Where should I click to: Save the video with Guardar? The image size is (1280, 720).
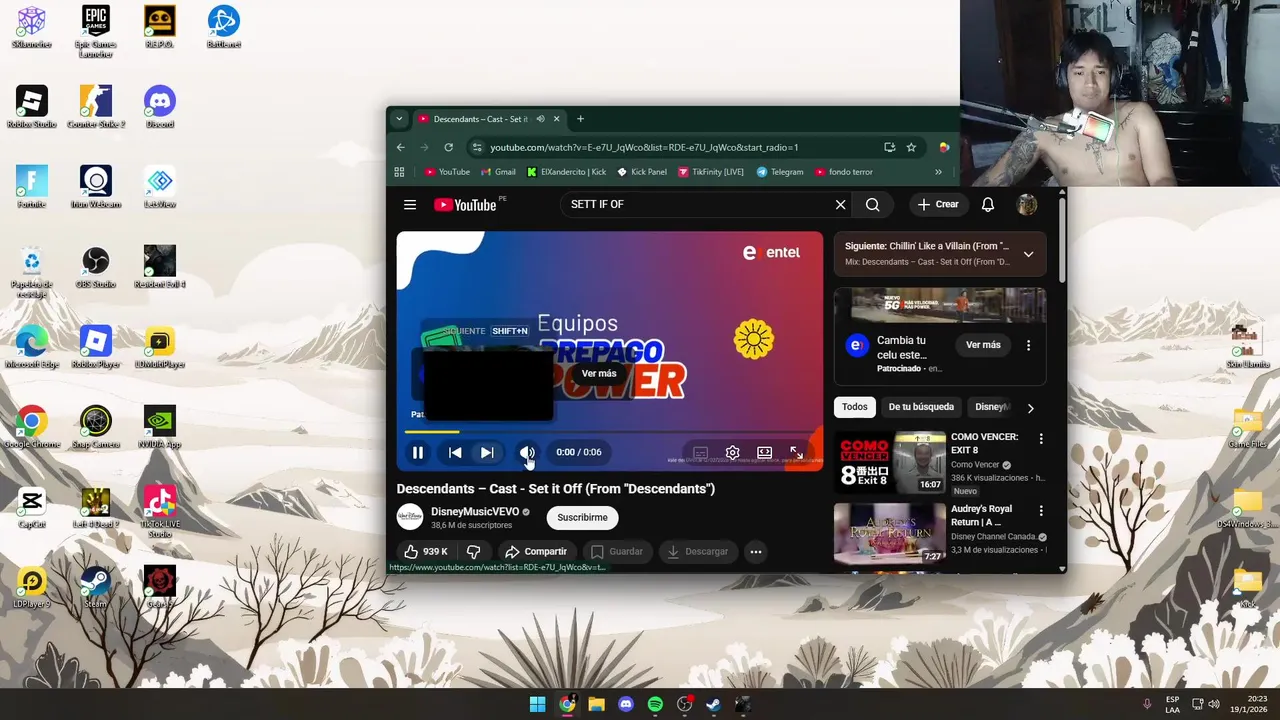[616, 552]
